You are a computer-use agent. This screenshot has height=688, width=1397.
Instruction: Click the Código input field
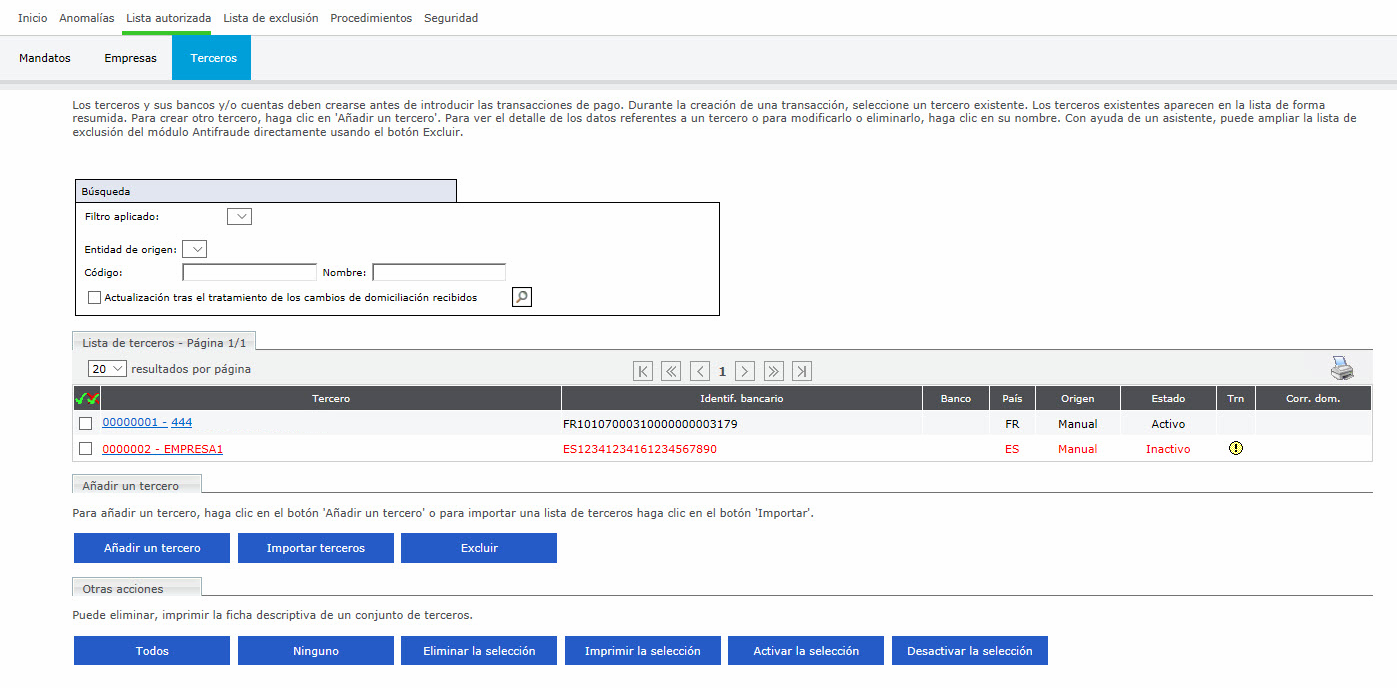tap(249, 272)
